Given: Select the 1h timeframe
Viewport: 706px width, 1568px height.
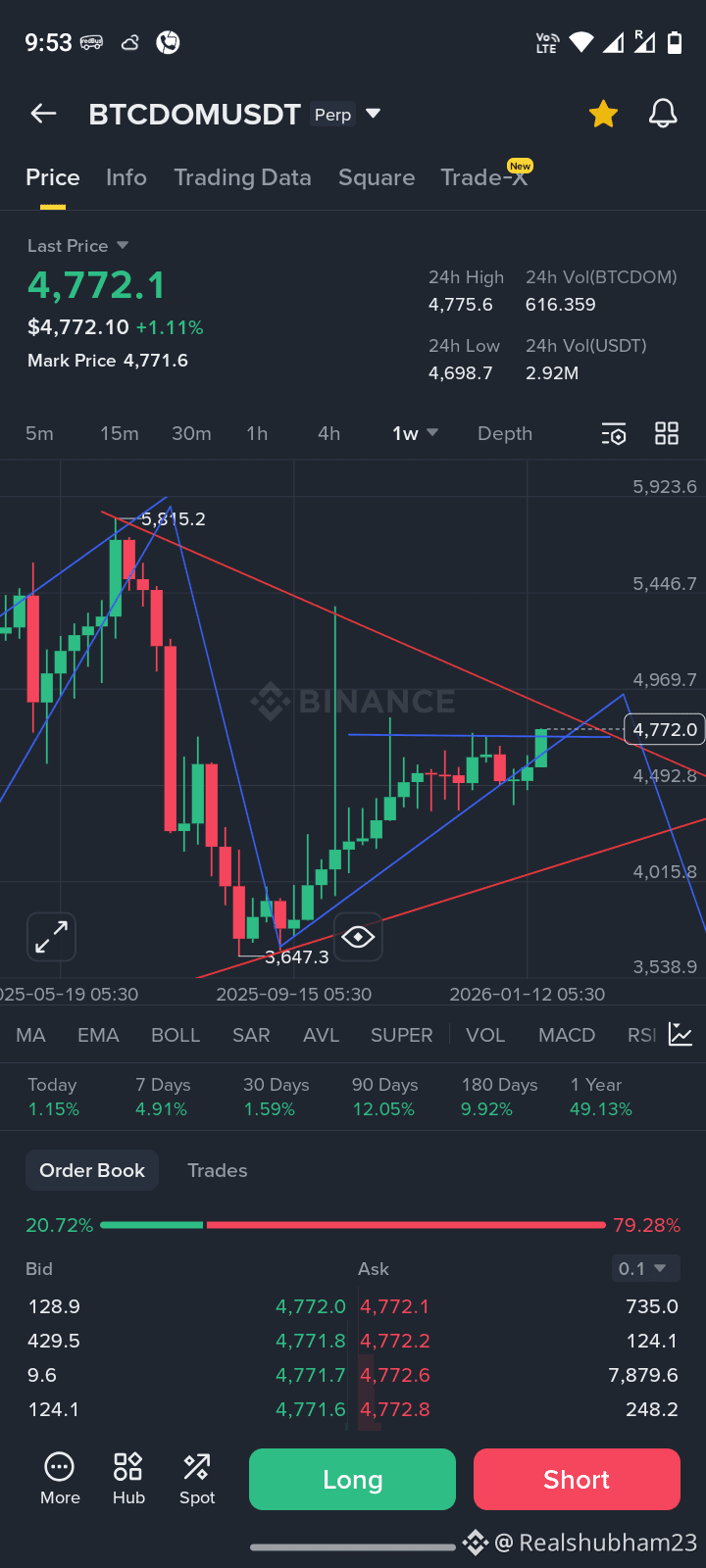Looking at the screenshot, I should pos(257,433).
